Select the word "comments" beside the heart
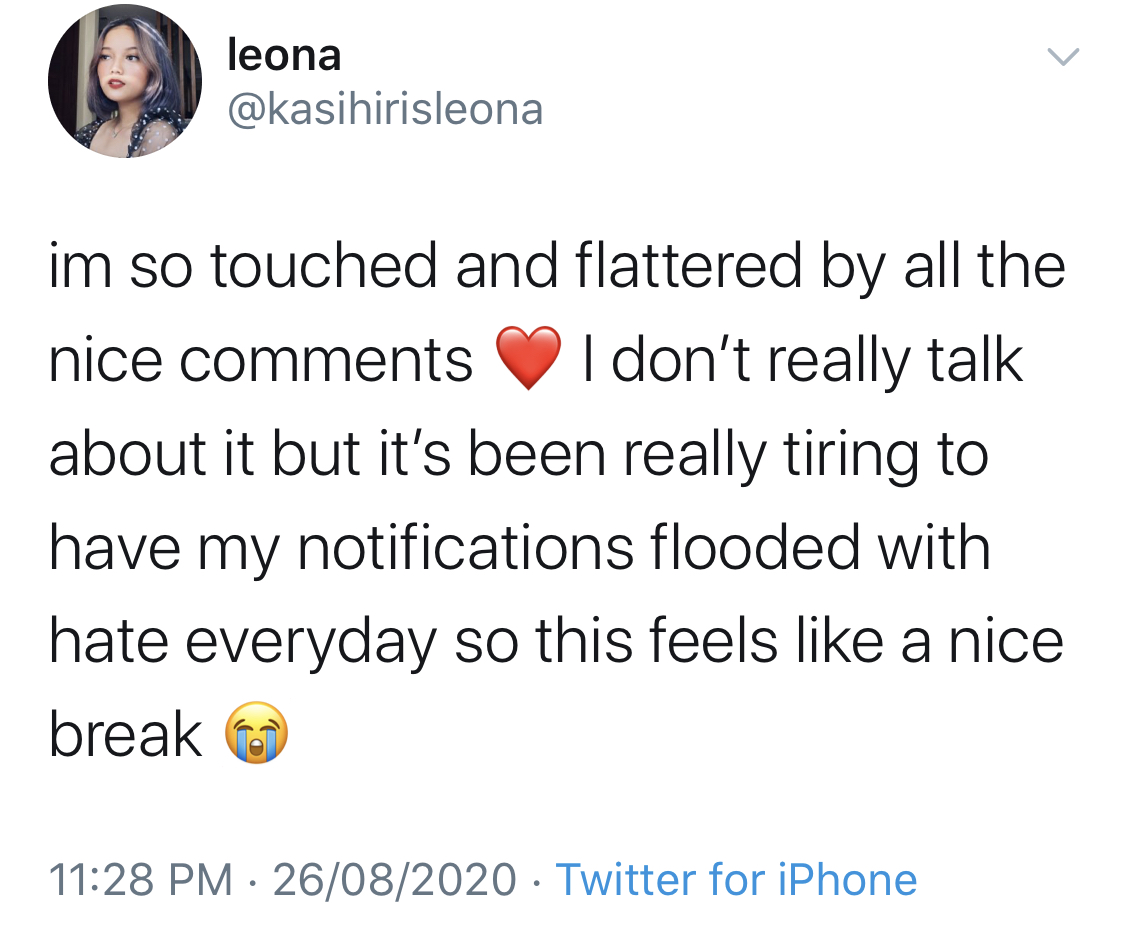 click(326, 361)
